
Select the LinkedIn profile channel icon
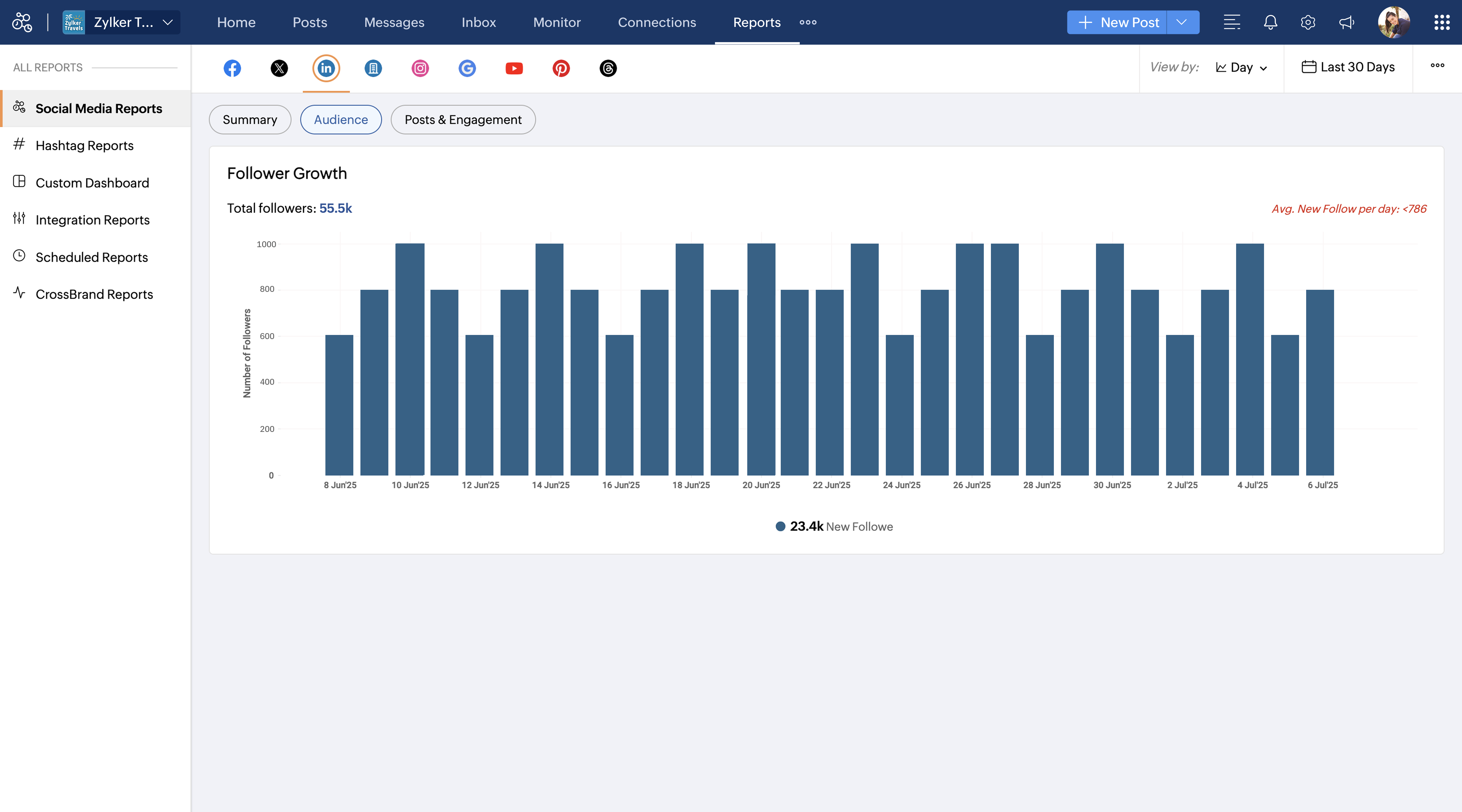pyautogui.click(x=326, y=68)
